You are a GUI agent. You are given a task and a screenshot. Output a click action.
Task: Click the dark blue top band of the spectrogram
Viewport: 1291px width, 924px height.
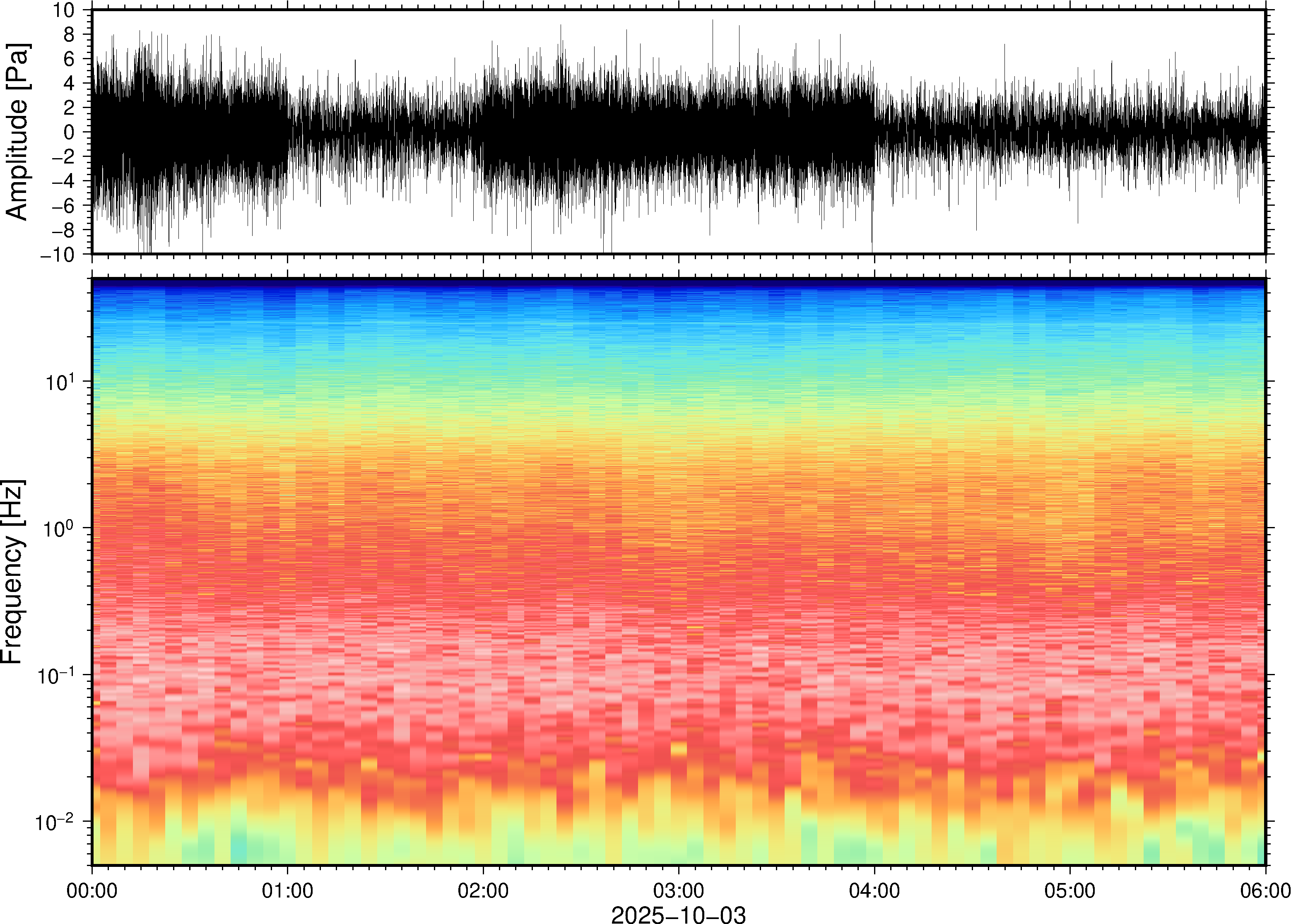[678, 283]
